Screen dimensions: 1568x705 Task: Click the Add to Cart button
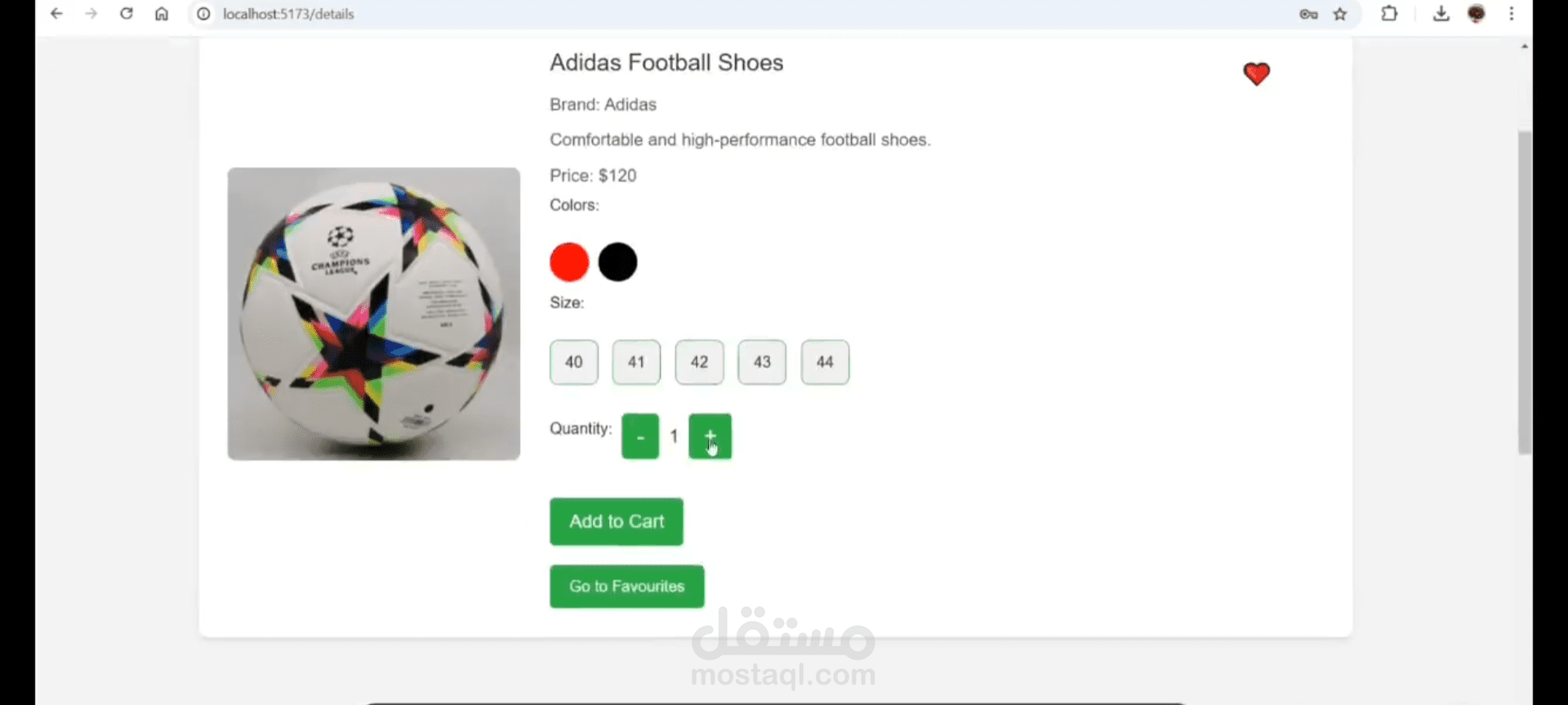[617, 521]
